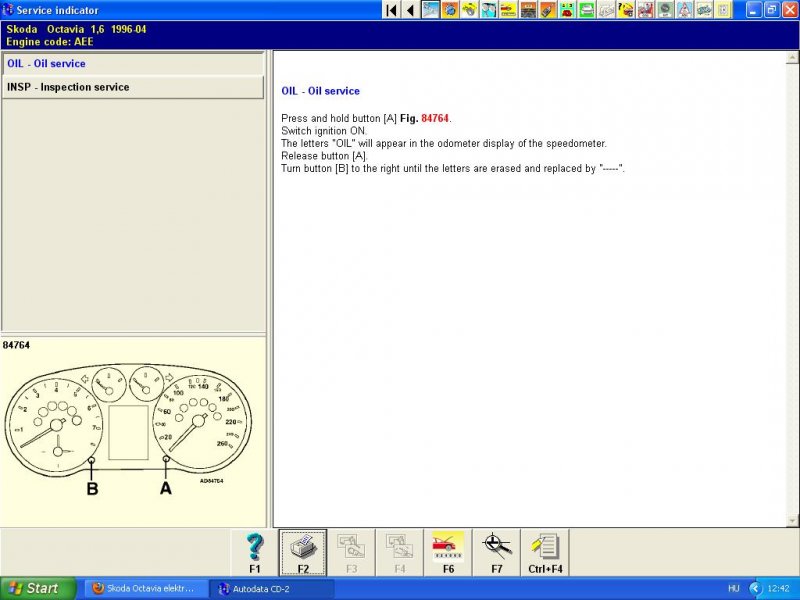Viewport: 800px width, 600px height.
Task: Click the 'Release button [A].' instruction line
Action: 324,156
